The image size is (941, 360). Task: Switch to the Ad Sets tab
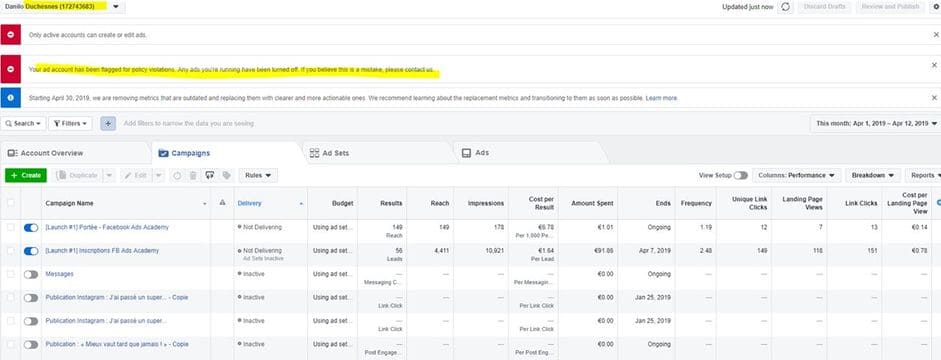coord(378,153)
